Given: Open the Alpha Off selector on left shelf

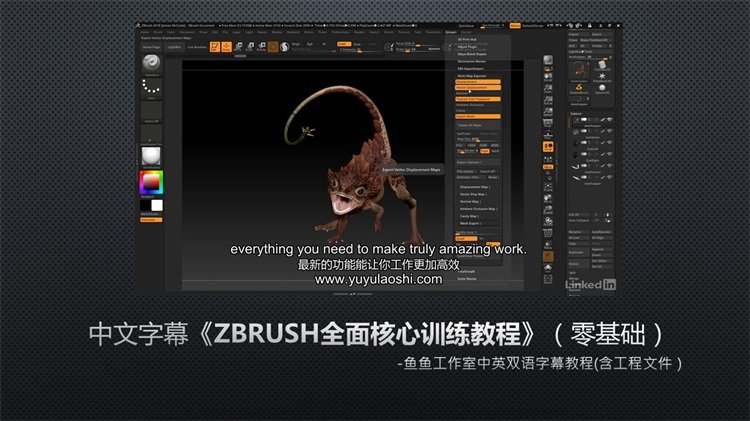Looking at the screenshot, I should (x=151, y=110).
